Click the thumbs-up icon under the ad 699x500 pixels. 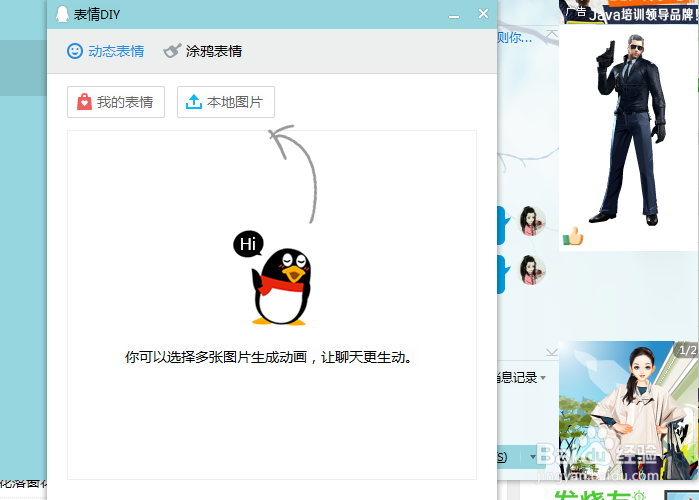(x=573, y=236)
